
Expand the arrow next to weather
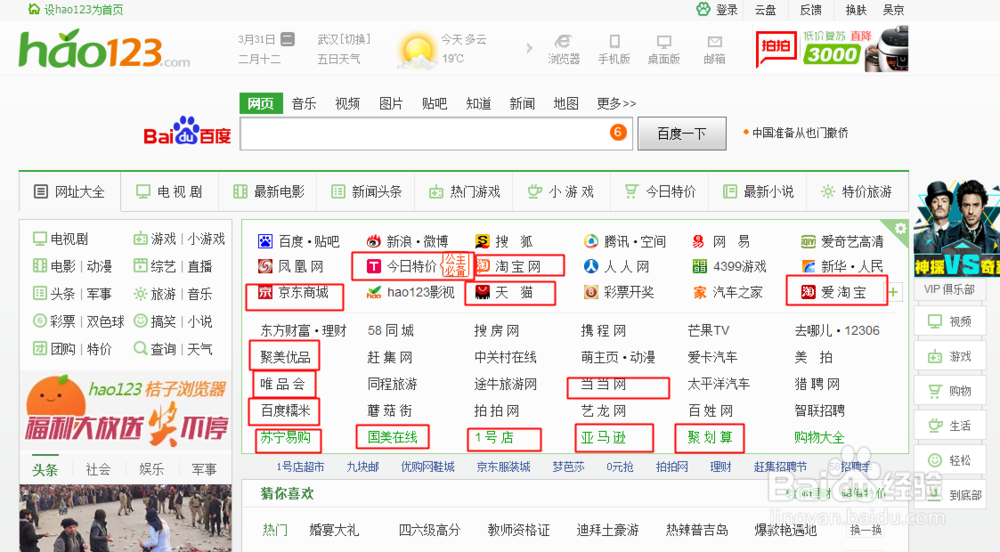coord(529,48)
